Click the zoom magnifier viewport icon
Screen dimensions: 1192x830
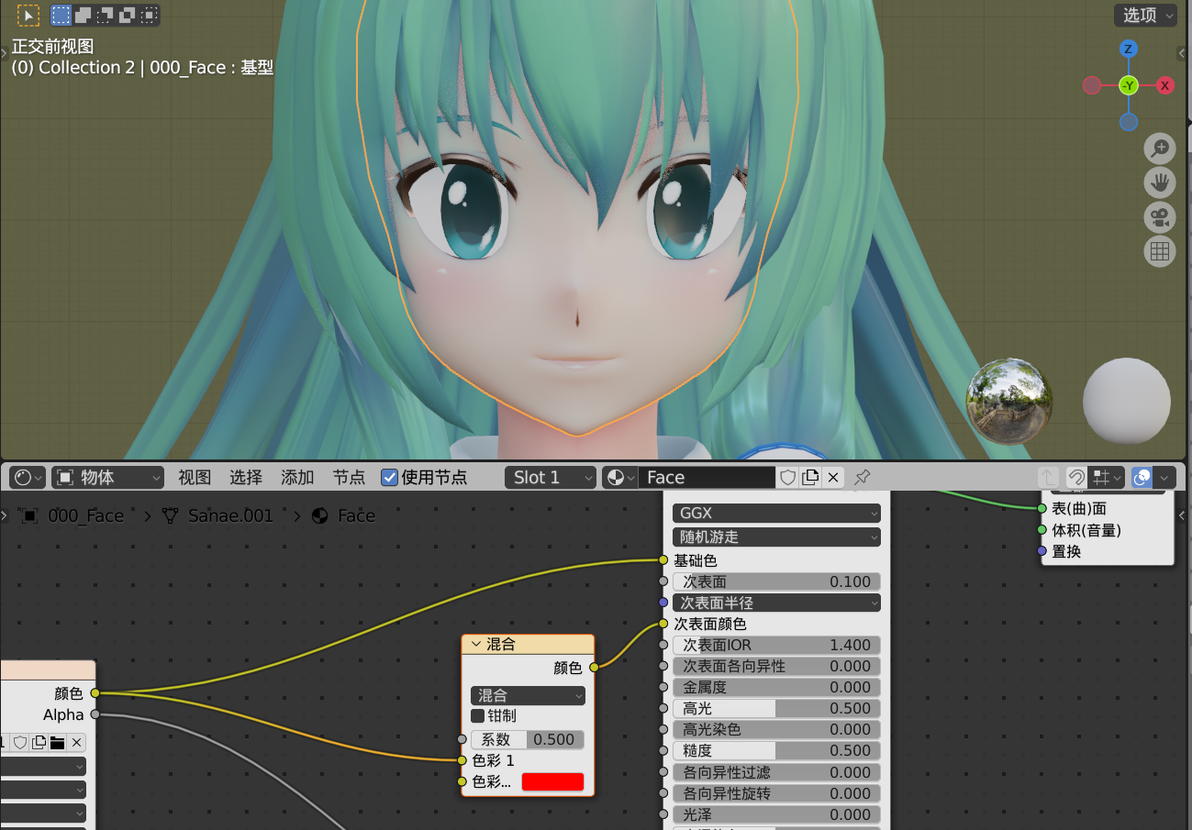(x=1160, y=148)
